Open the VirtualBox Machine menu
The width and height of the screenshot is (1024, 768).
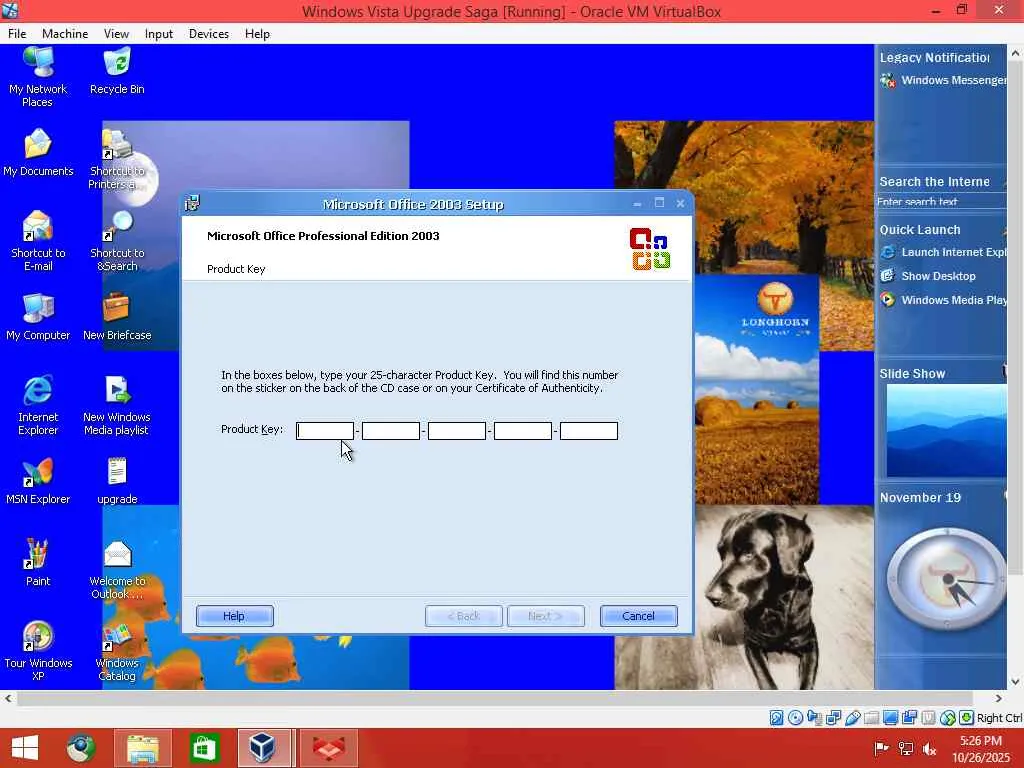pyautogui.click(x=65, y=34)
